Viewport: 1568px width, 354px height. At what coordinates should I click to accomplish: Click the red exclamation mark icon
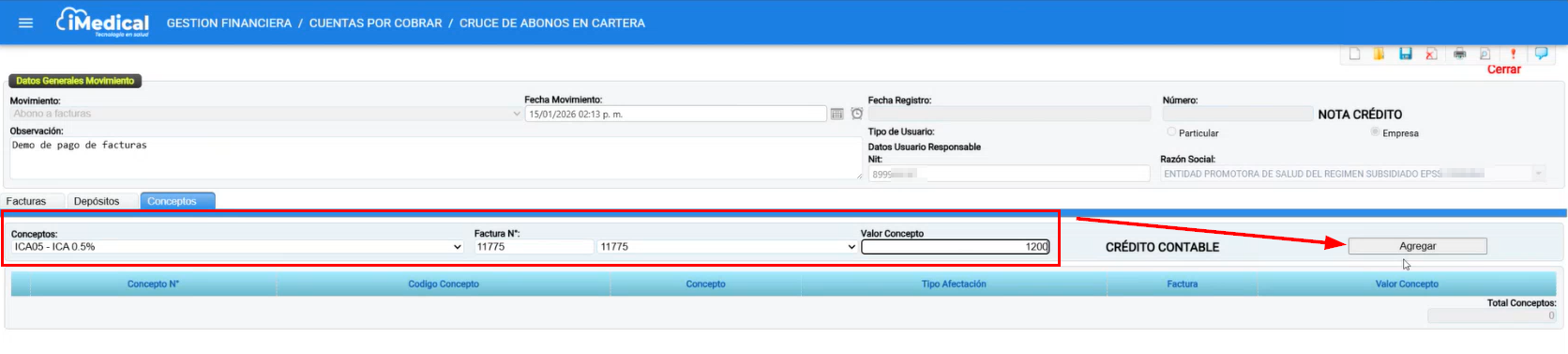pyautogui.click(x=1513, y=54)
